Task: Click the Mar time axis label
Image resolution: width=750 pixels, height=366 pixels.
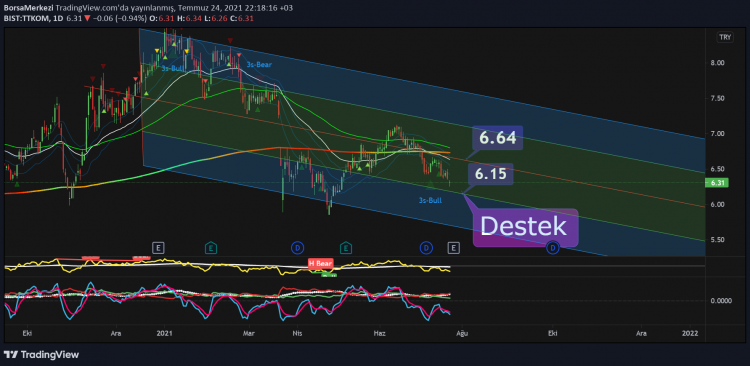Action: click(248, 333)
